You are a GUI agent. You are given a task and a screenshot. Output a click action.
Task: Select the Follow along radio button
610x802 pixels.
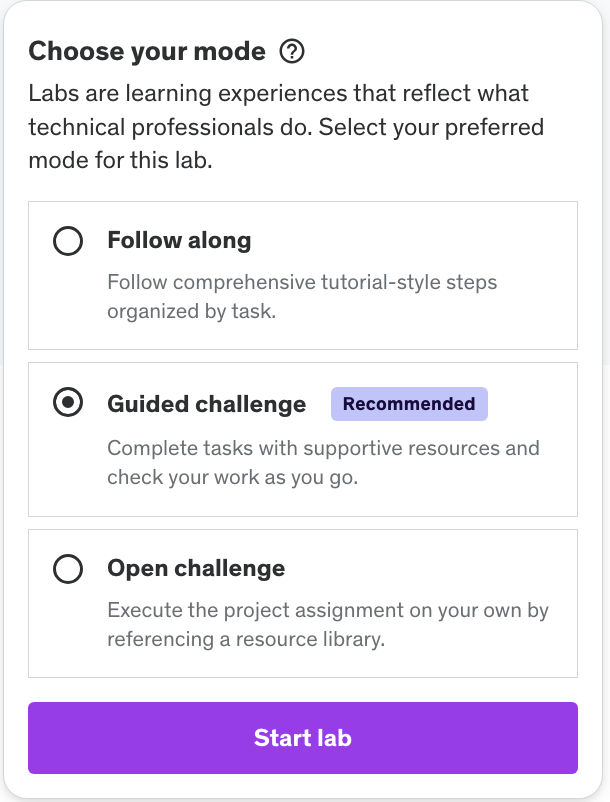click(67, 241)
